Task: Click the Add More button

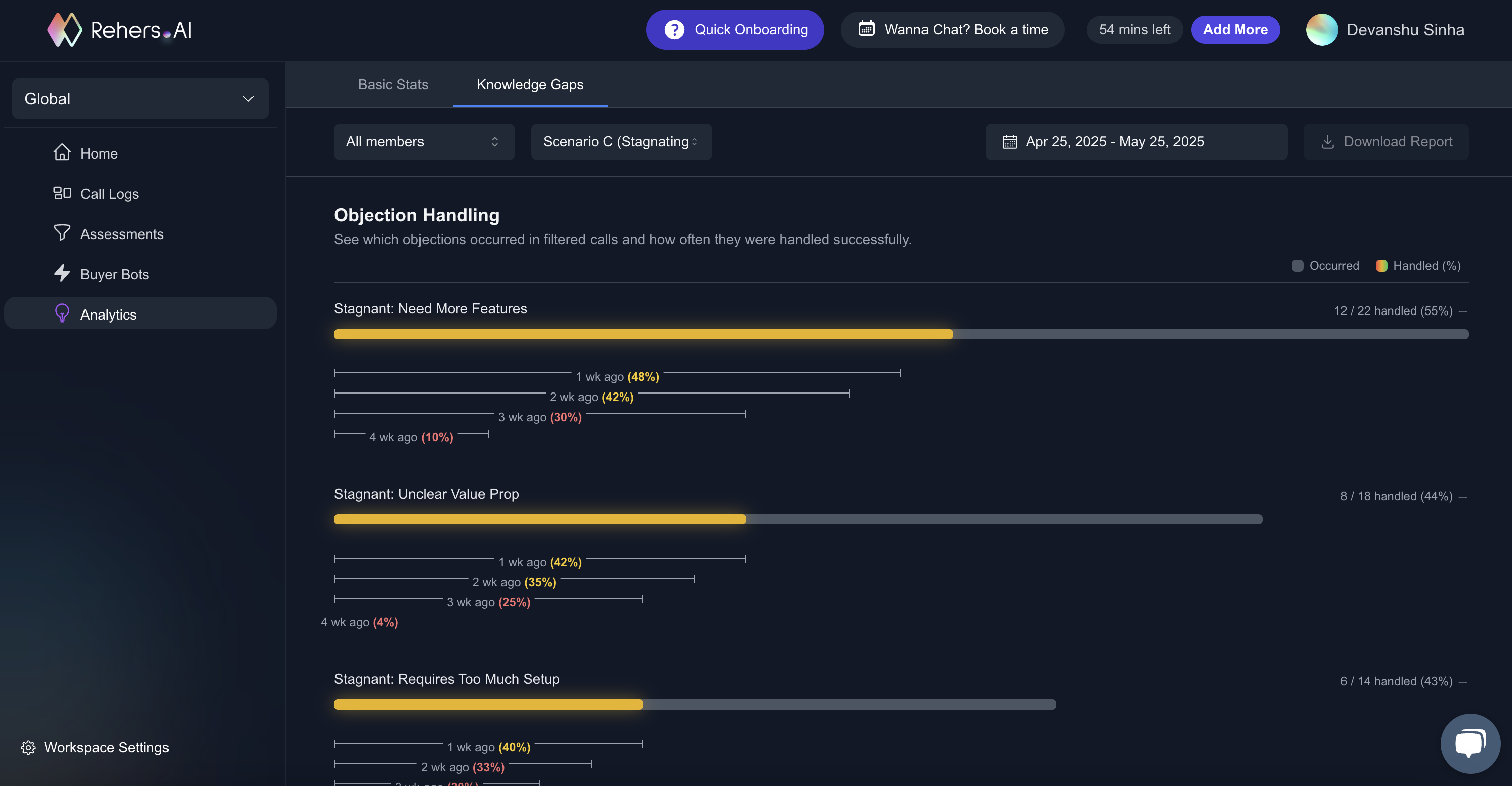Action: tap(1235, 29)
